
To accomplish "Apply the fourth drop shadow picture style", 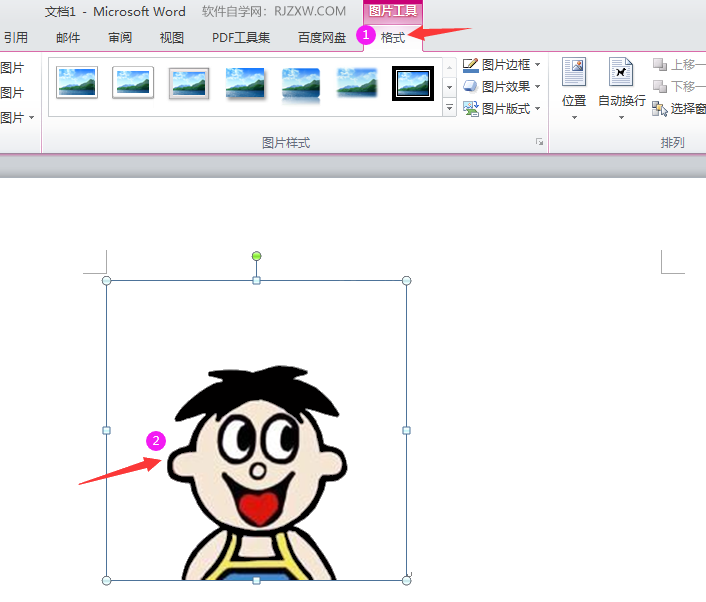I will (245, 82).
